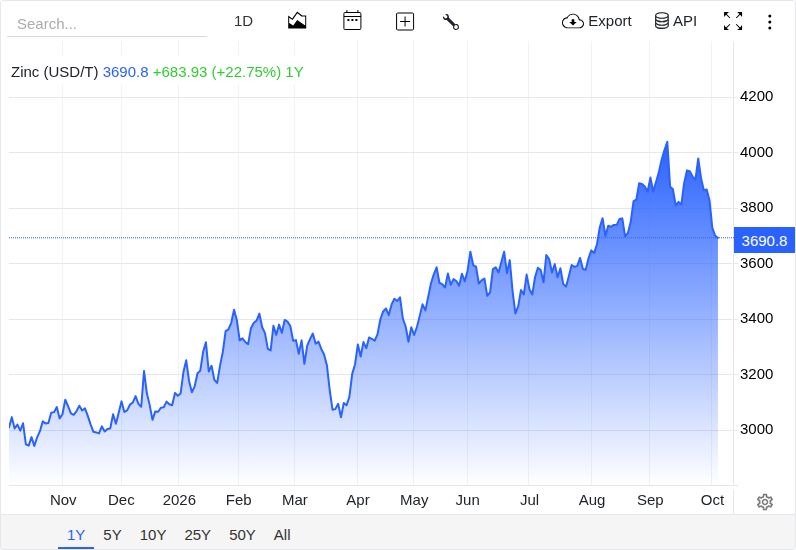Click the Jul date axis label
The height and width of the screenshot is (550, 796).
coord(529,500)
